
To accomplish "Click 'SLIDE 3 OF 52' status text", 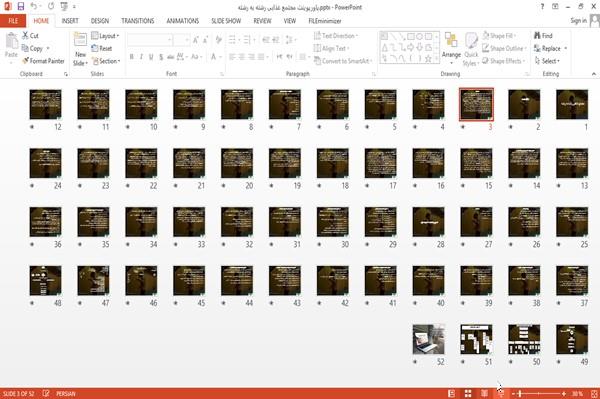I will click(x=18, y=394).
